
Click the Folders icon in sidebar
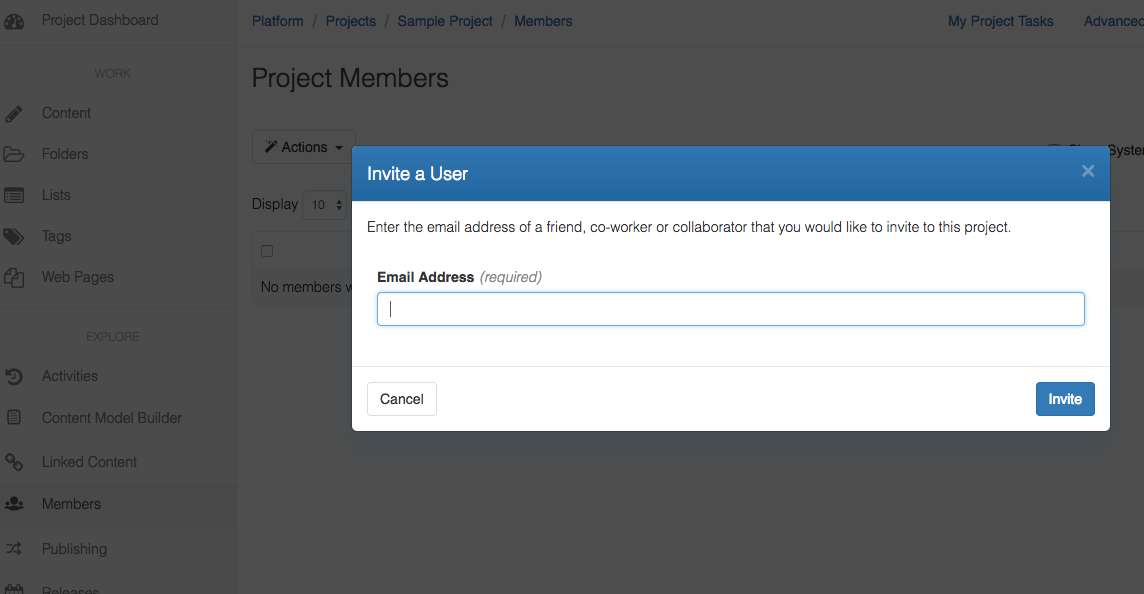[14, 155]
